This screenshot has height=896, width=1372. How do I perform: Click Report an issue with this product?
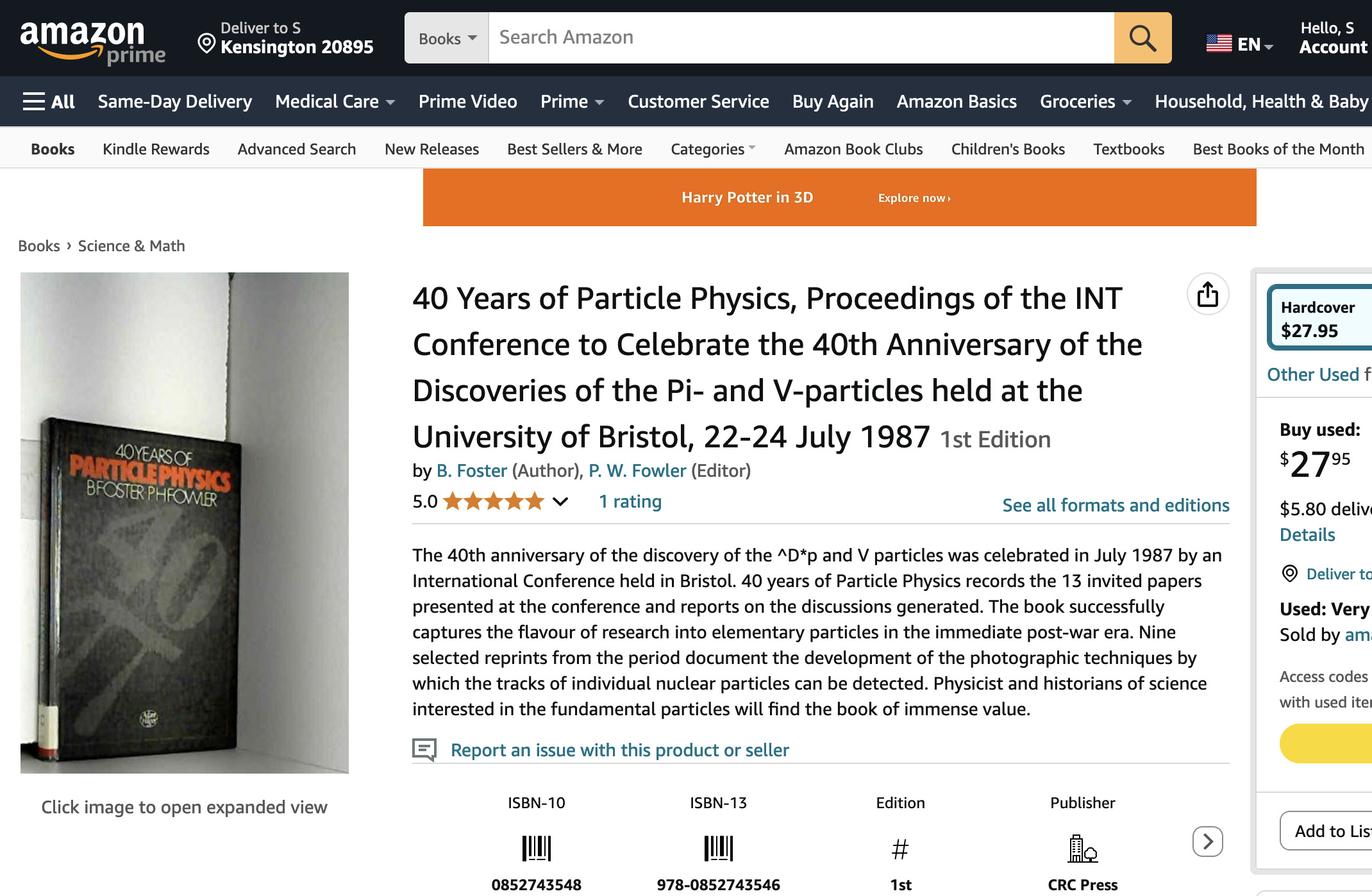point(619,750)
